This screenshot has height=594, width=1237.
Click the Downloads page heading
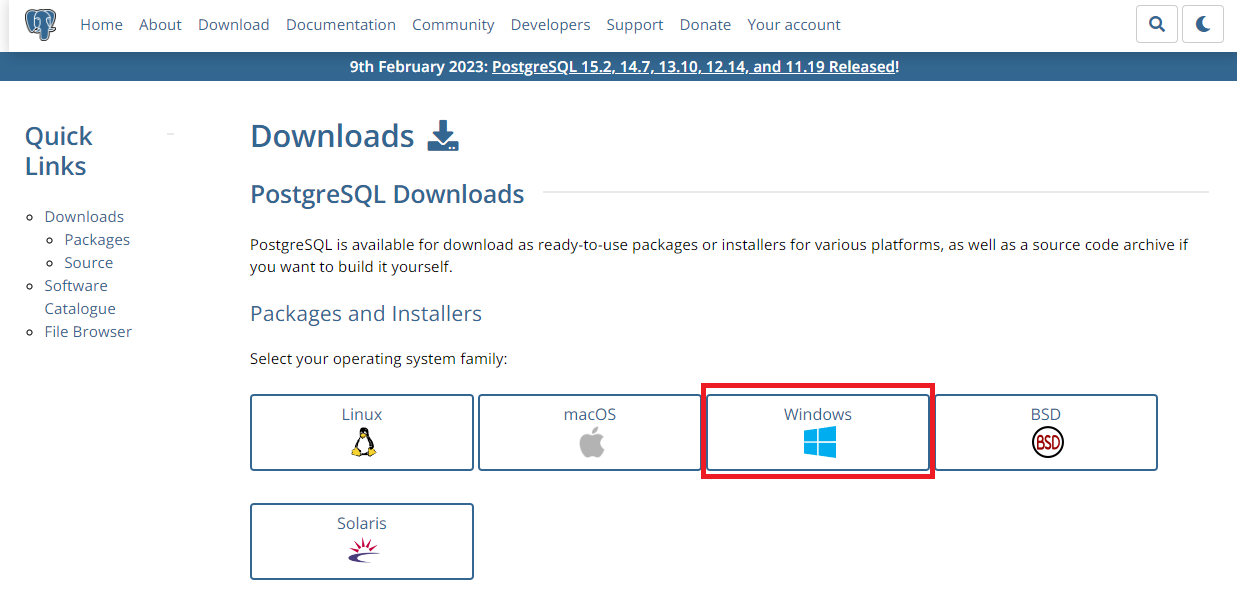pyautogui.click(x=332, y=136)
